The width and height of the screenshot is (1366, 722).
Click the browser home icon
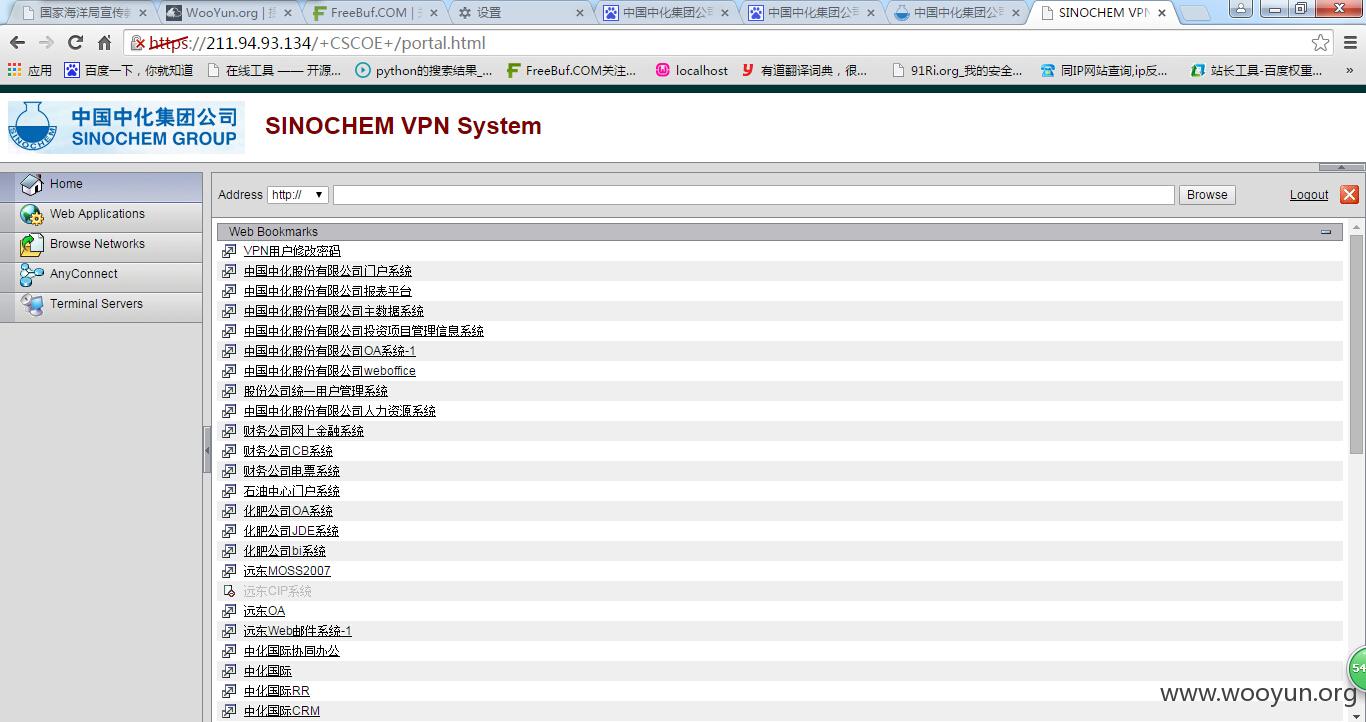click(104, 43)
